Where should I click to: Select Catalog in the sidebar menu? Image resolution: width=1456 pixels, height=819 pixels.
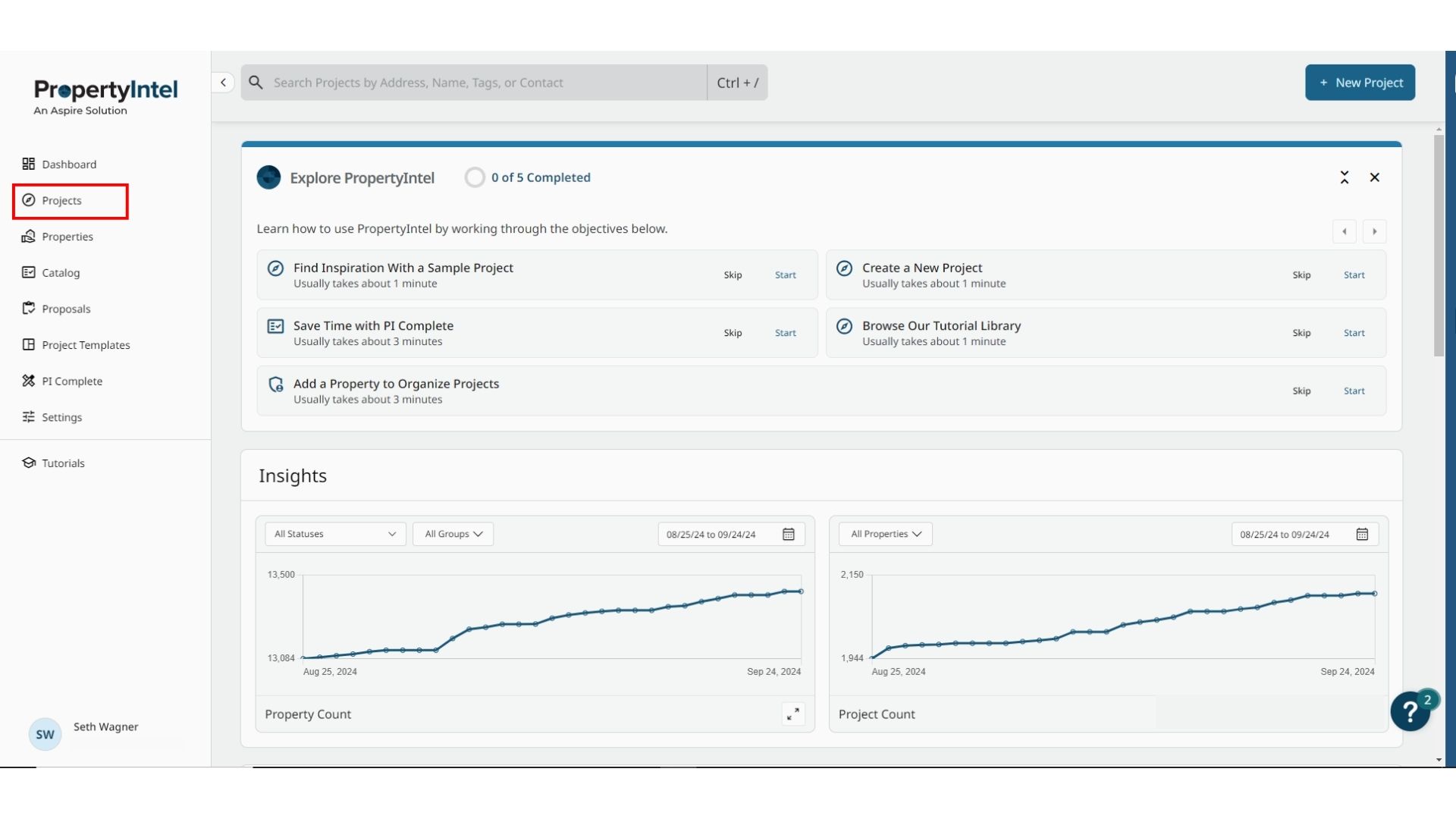61,272
